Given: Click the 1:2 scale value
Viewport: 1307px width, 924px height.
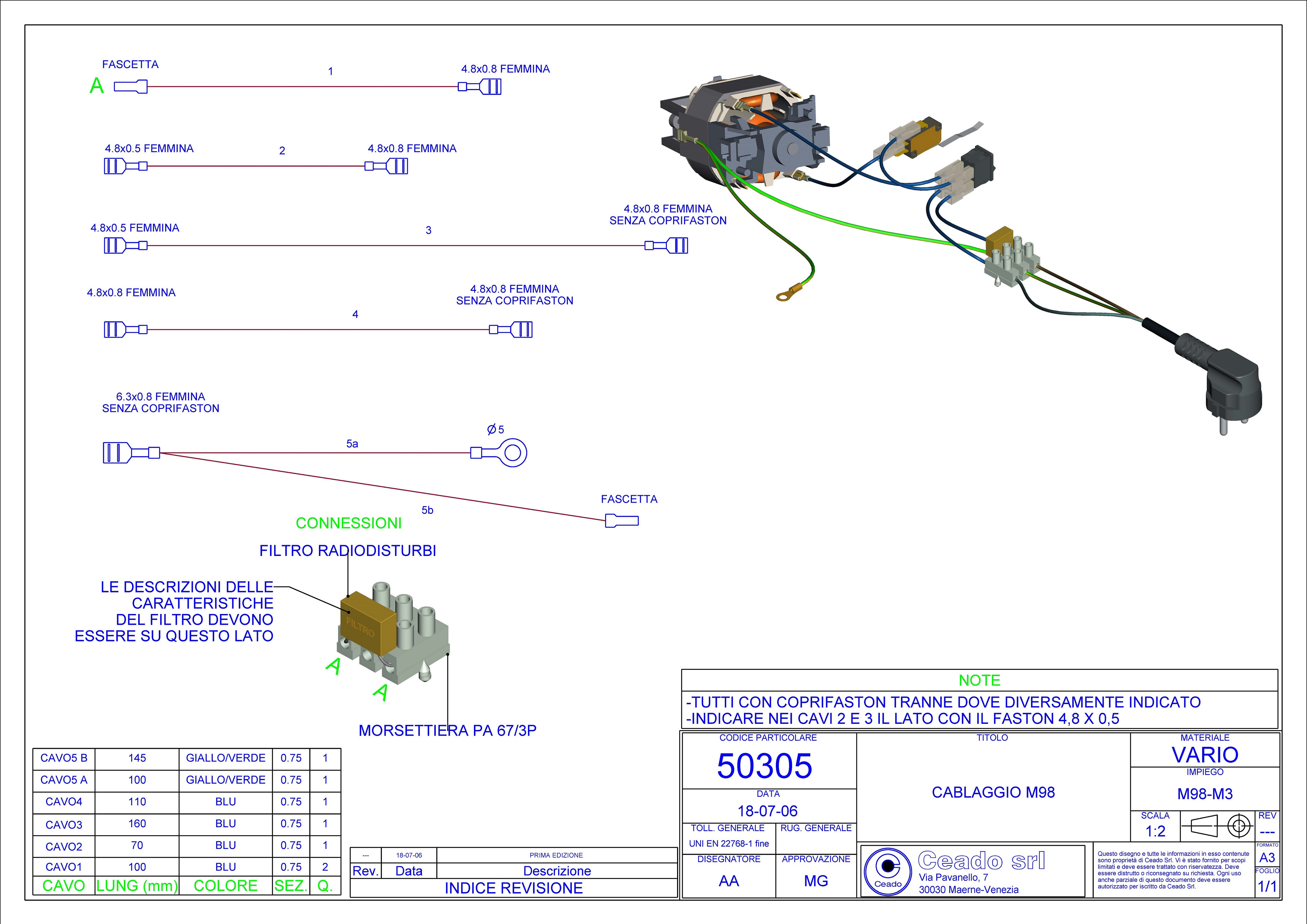Looking at the screenshot, I should [x=1155, y=831].
